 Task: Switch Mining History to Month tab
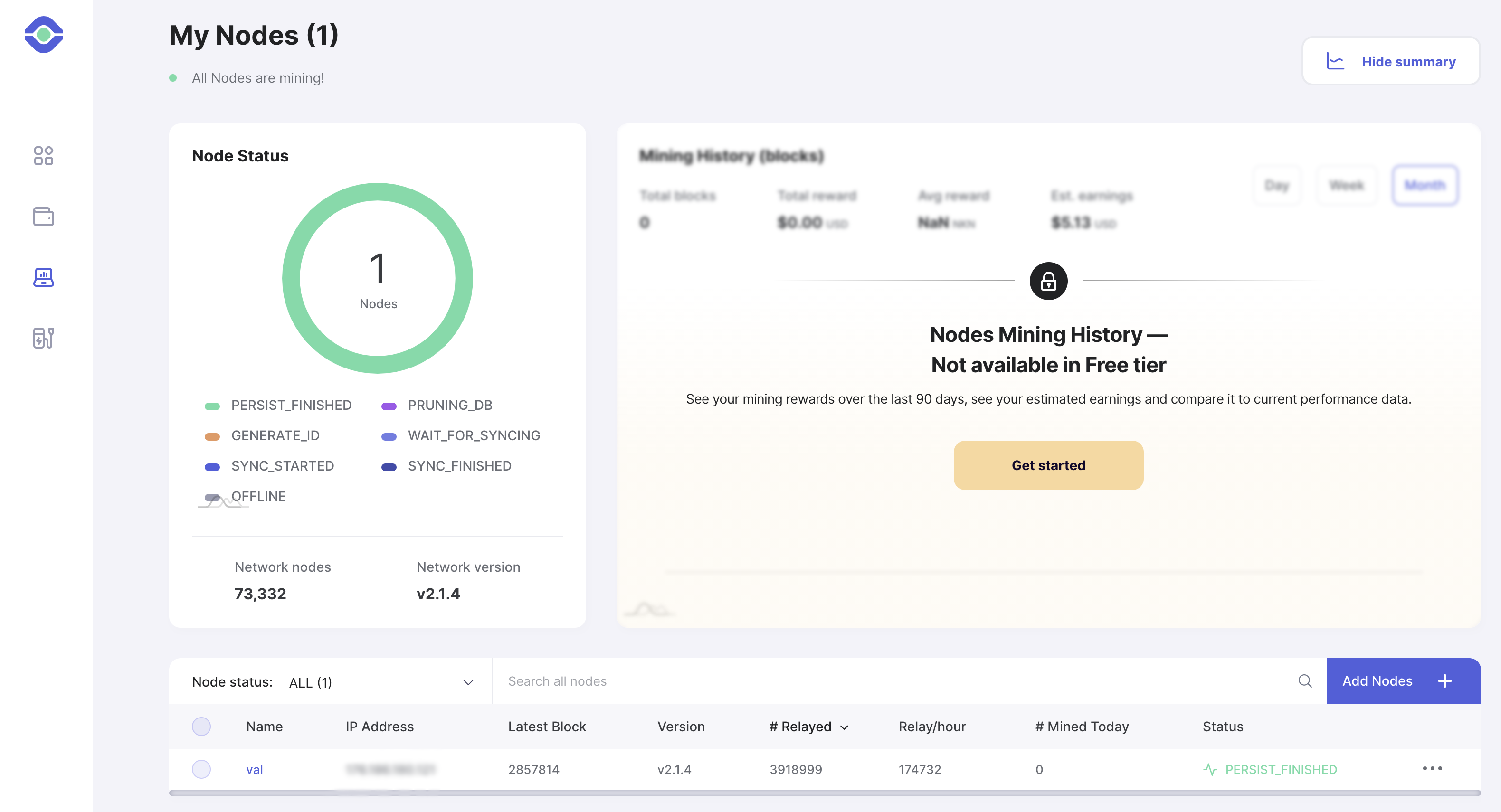pos(1425,186)
